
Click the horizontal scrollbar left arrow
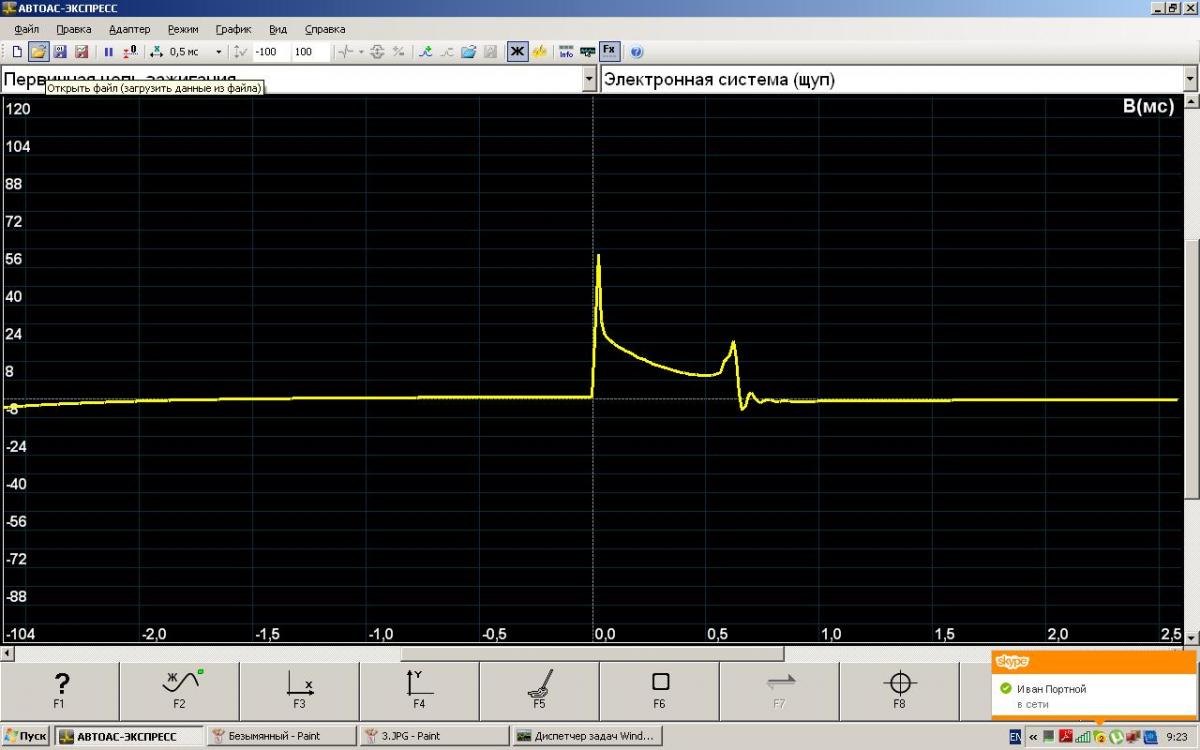coord(8,653)
